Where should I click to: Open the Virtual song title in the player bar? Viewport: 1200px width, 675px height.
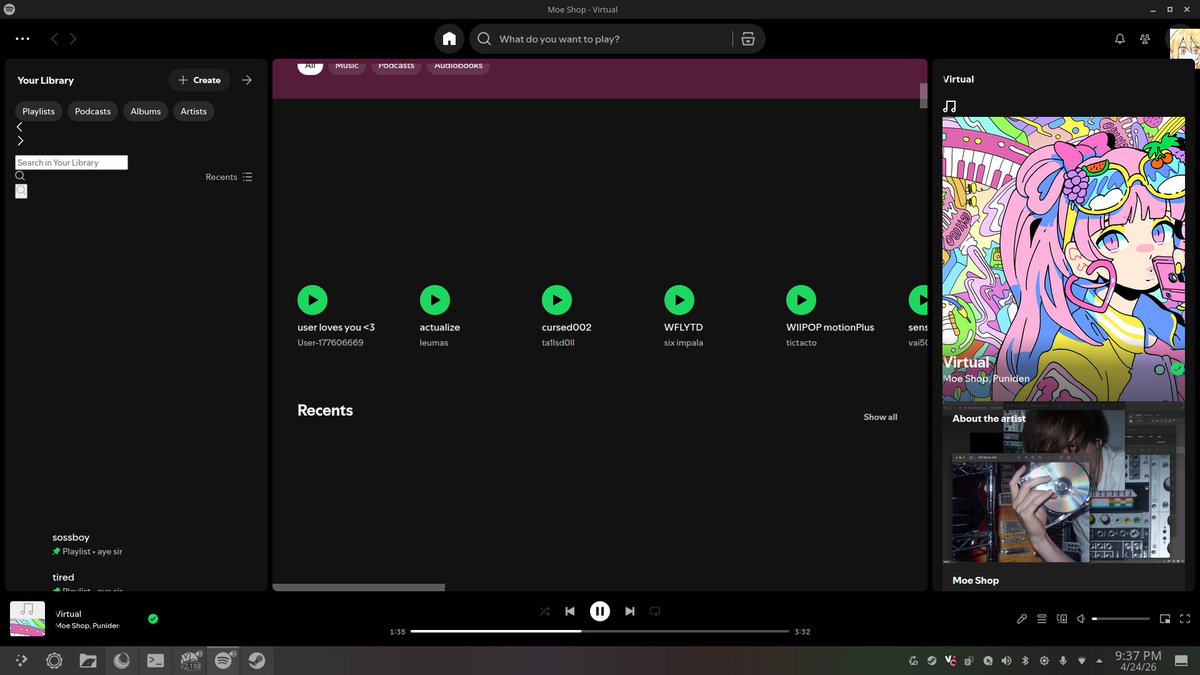point(69,614)
